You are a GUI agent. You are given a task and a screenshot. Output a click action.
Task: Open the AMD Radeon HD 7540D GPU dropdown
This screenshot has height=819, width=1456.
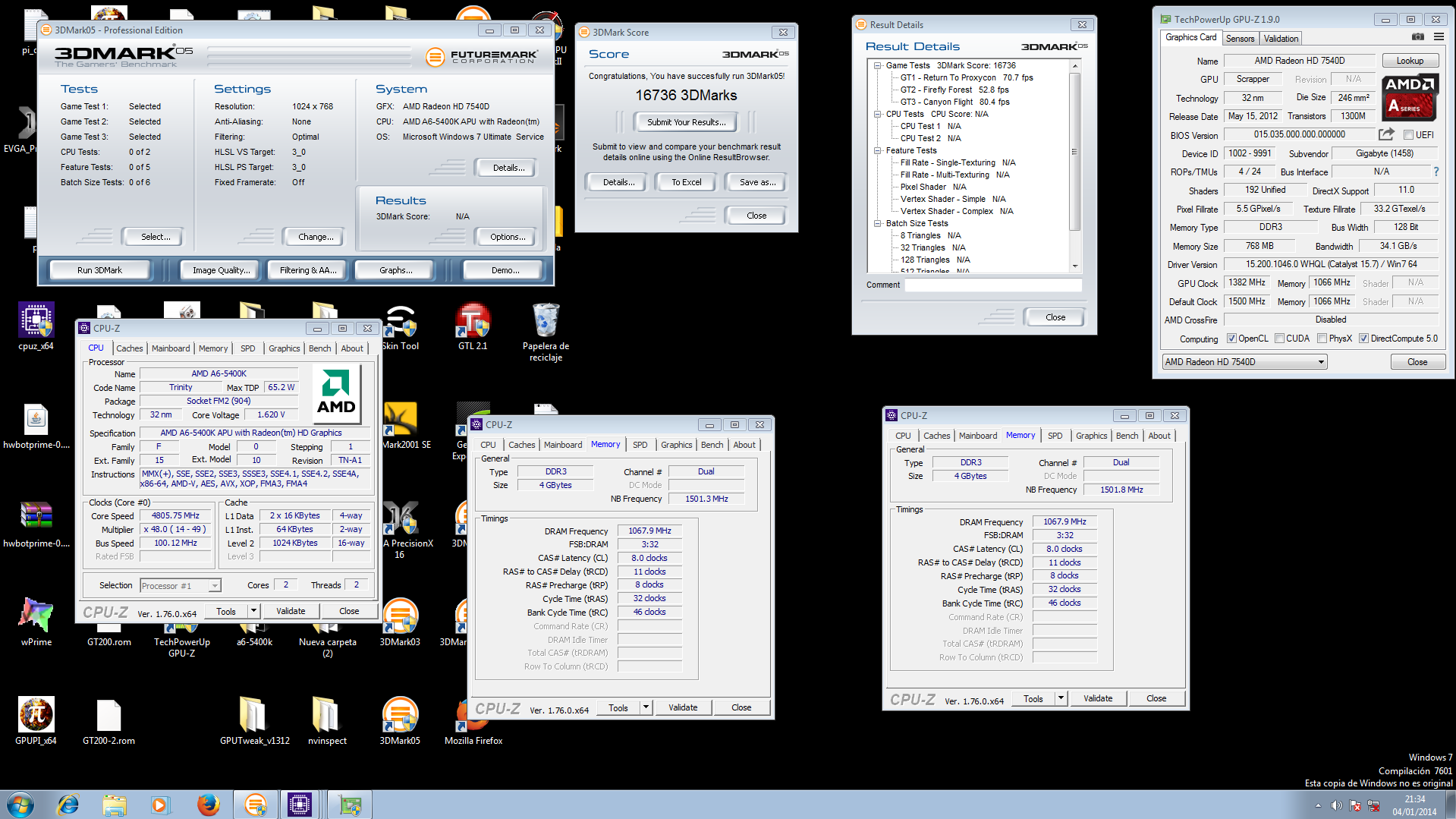click(1244, 362)
